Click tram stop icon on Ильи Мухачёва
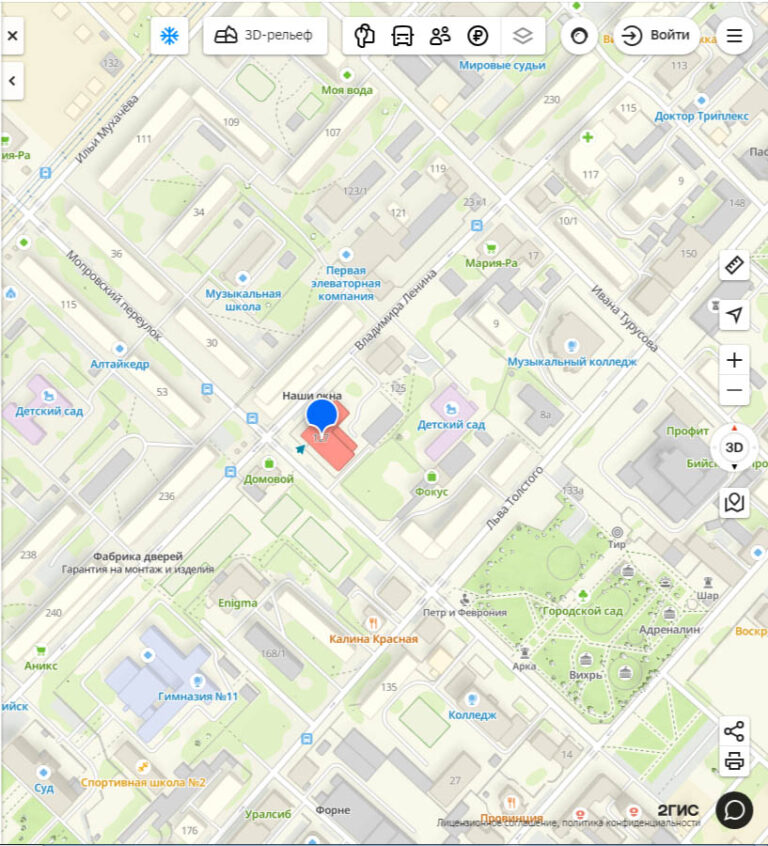This screenshot has width=768, height=846. [x=46, y=173]
